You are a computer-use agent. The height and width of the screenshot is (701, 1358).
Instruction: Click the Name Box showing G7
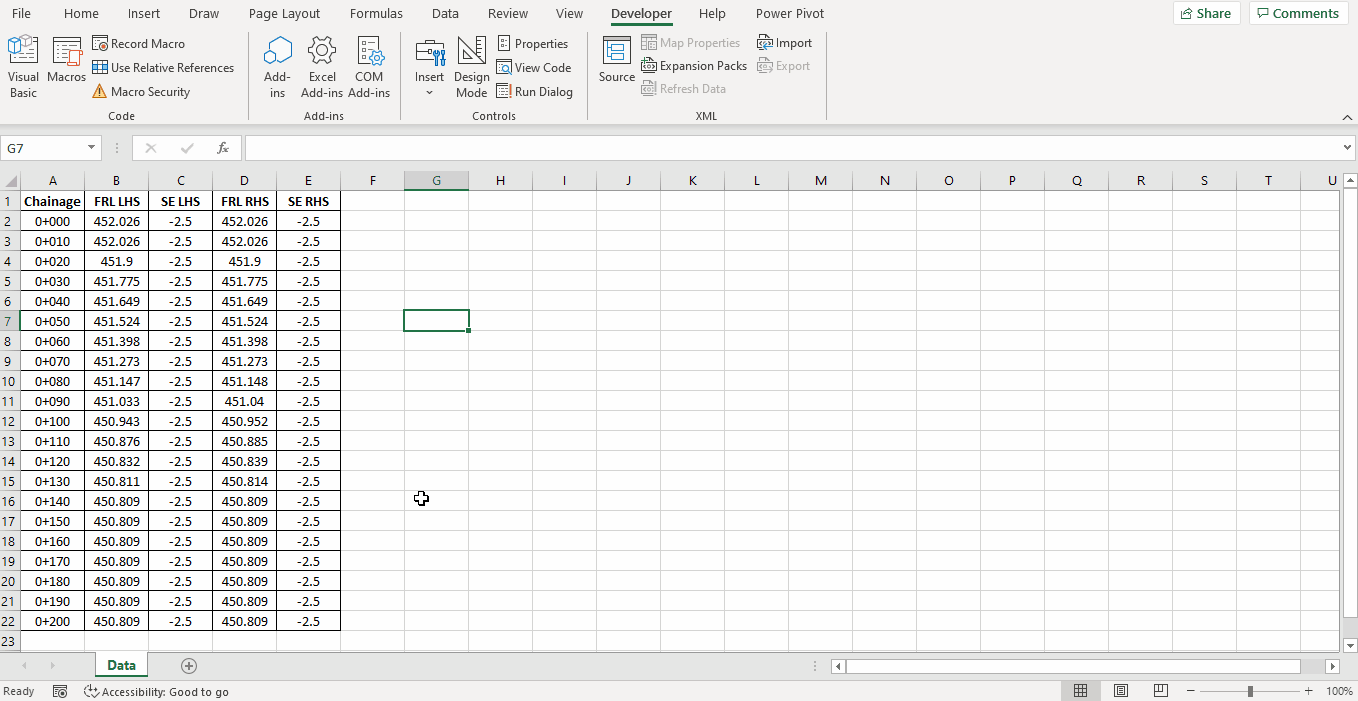click(x=43, y=148)
